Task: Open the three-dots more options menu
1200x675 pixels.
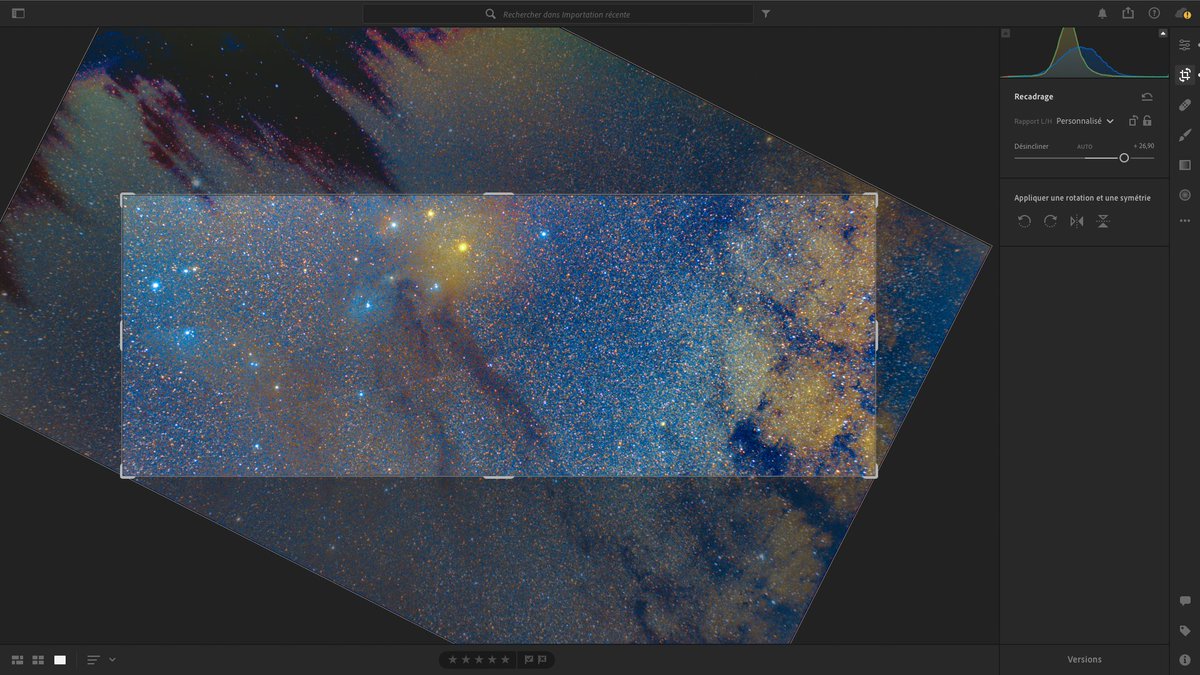Action: pos(1185,221)
